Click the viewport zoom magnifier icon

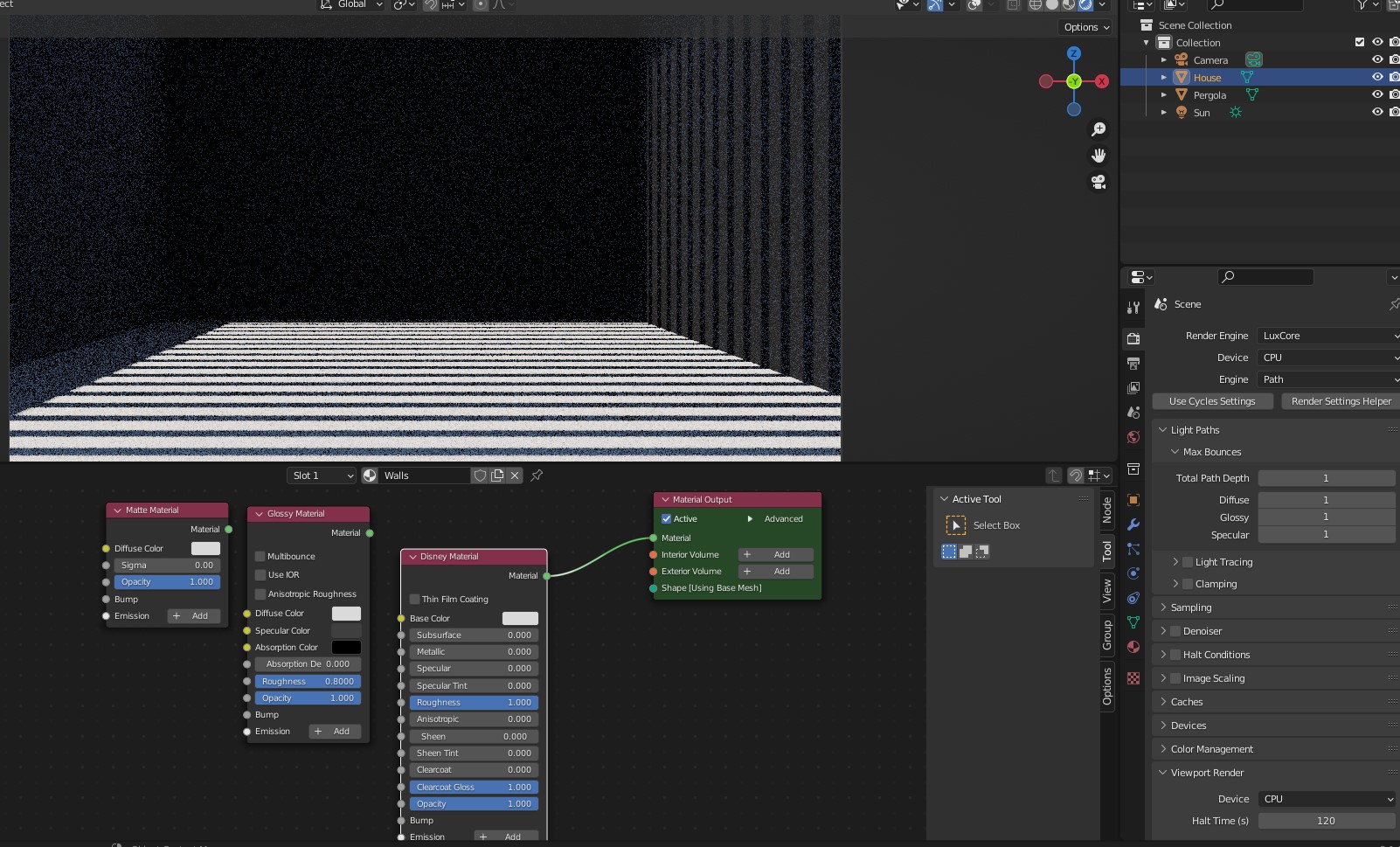click(x=1099, y=129)
